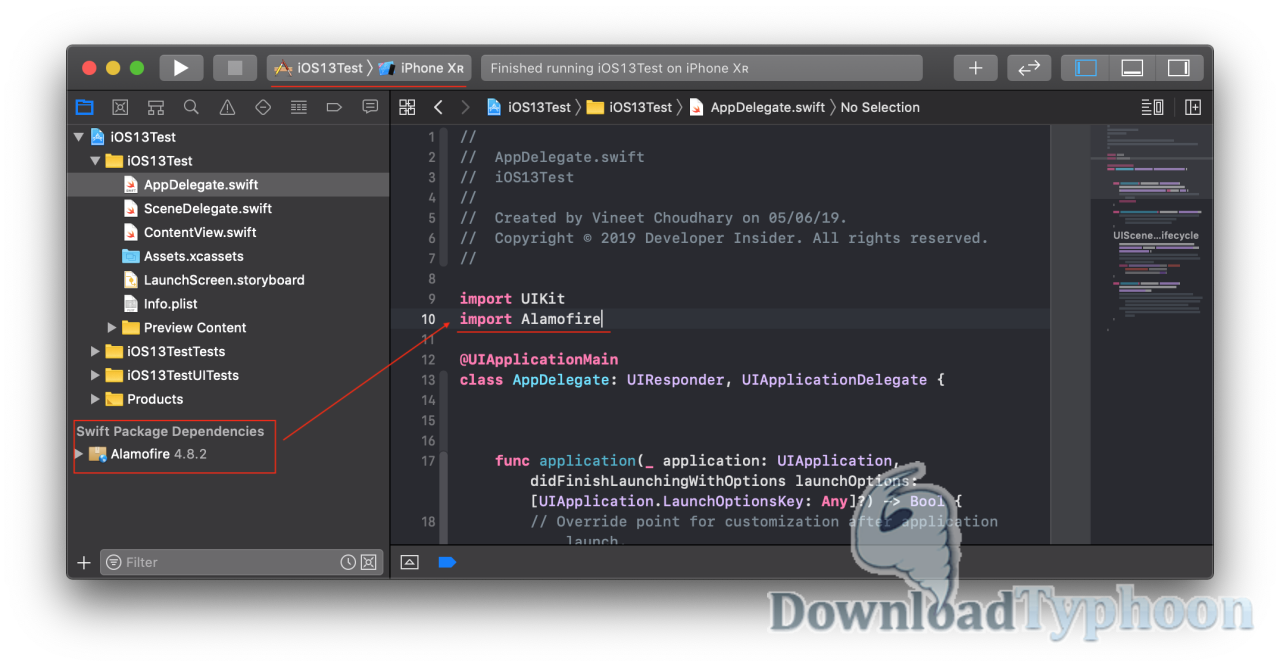Open the Issue navigator tab
The height and width of the screenshot is (667, 1280).
click(x=227, y=107)
